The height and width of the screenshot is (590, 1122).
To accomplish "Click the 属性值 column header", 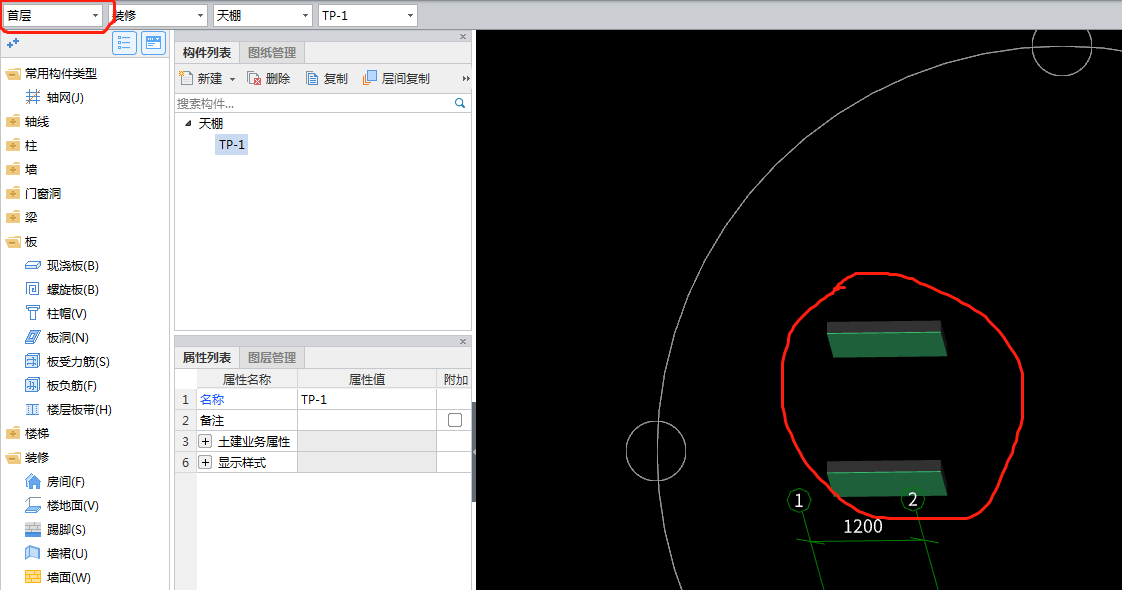I will [366, 379].
